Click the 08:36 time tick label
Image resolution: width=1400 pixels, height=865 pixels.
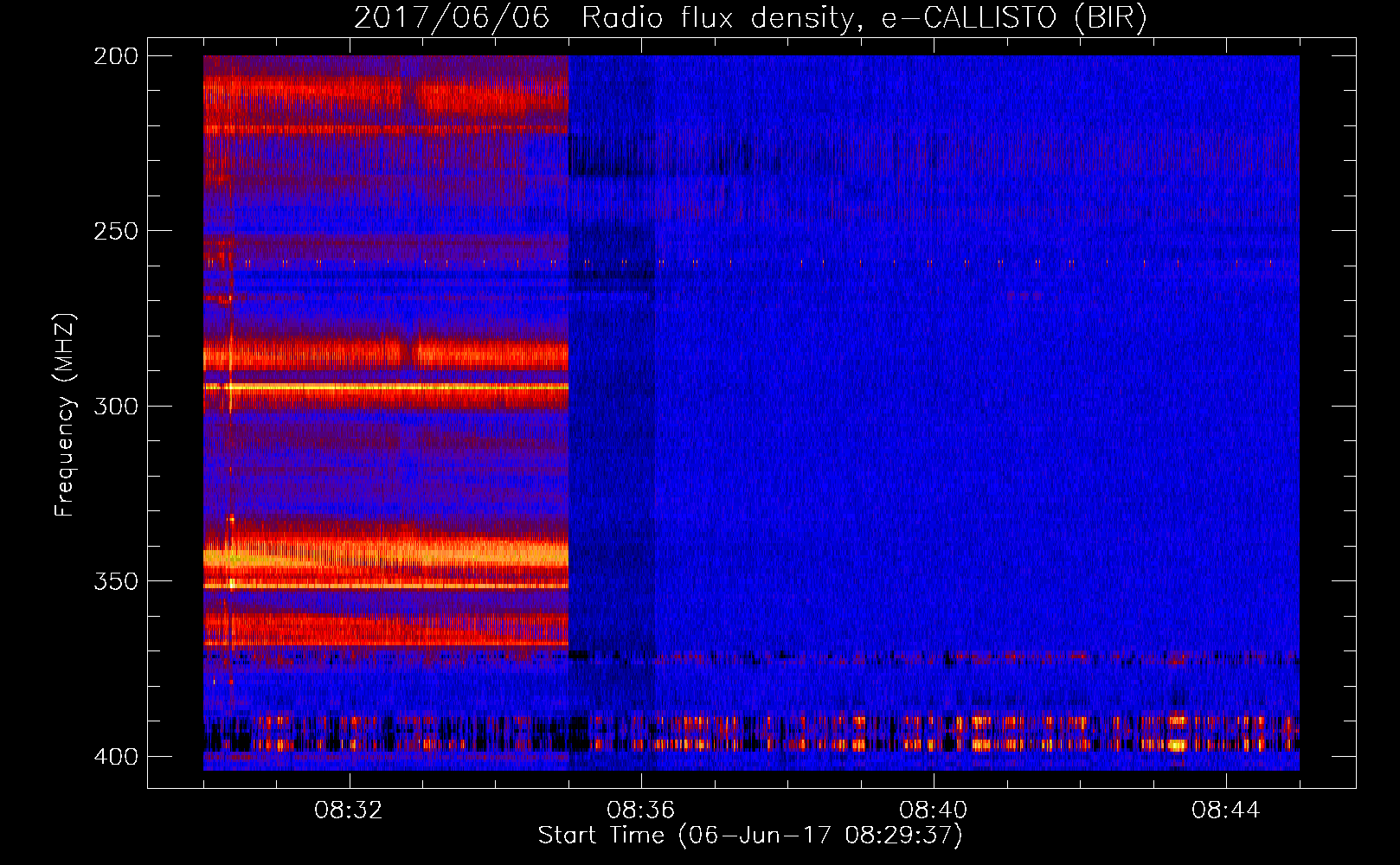point(641,811)
